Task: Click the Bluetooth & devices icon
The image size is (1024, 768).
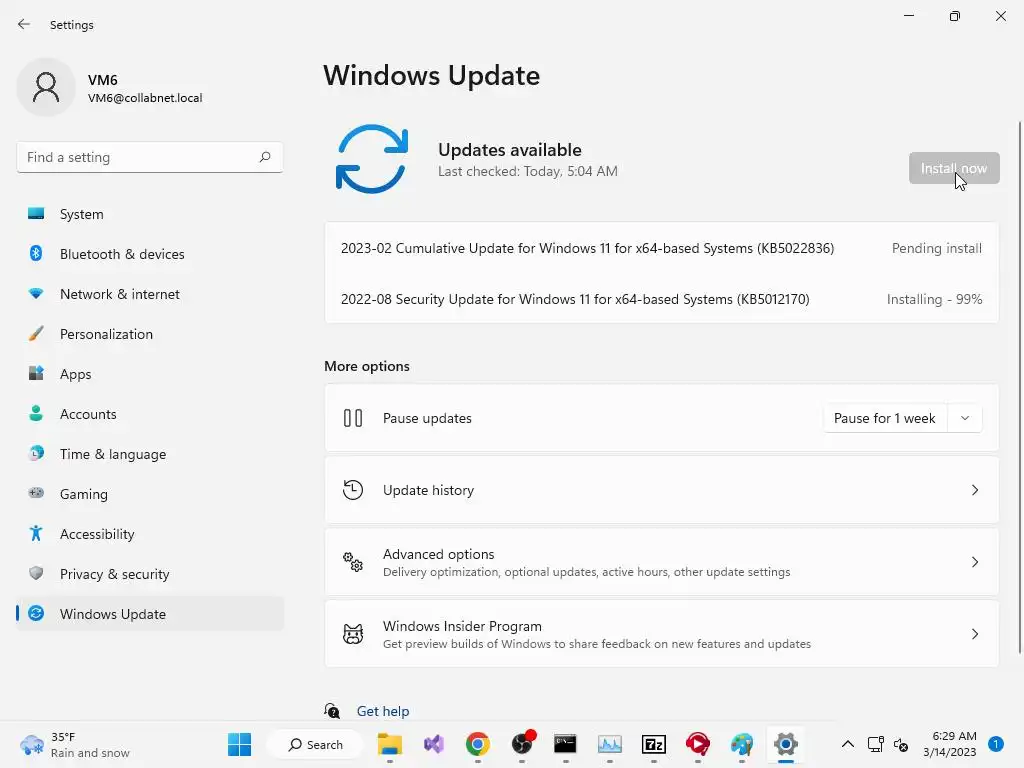Action: (36, 253)
